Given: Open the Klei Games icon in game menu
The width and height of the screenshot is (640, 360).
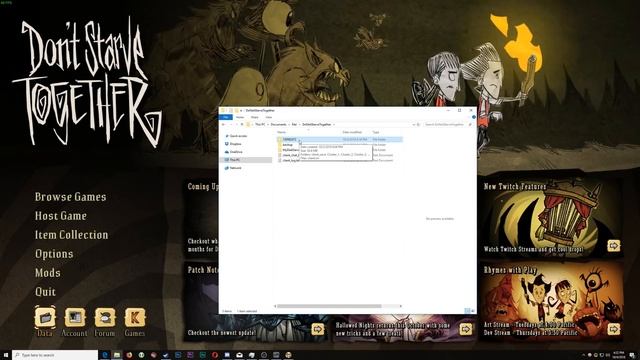Looking at the screenshot, I should tap(135, 318).
